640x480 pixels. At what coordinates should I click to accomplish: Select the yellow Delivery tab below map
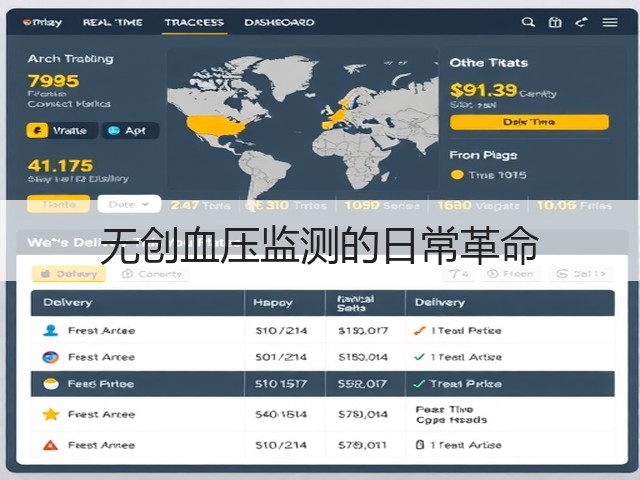pyautogui.click(x=69, y=274)
